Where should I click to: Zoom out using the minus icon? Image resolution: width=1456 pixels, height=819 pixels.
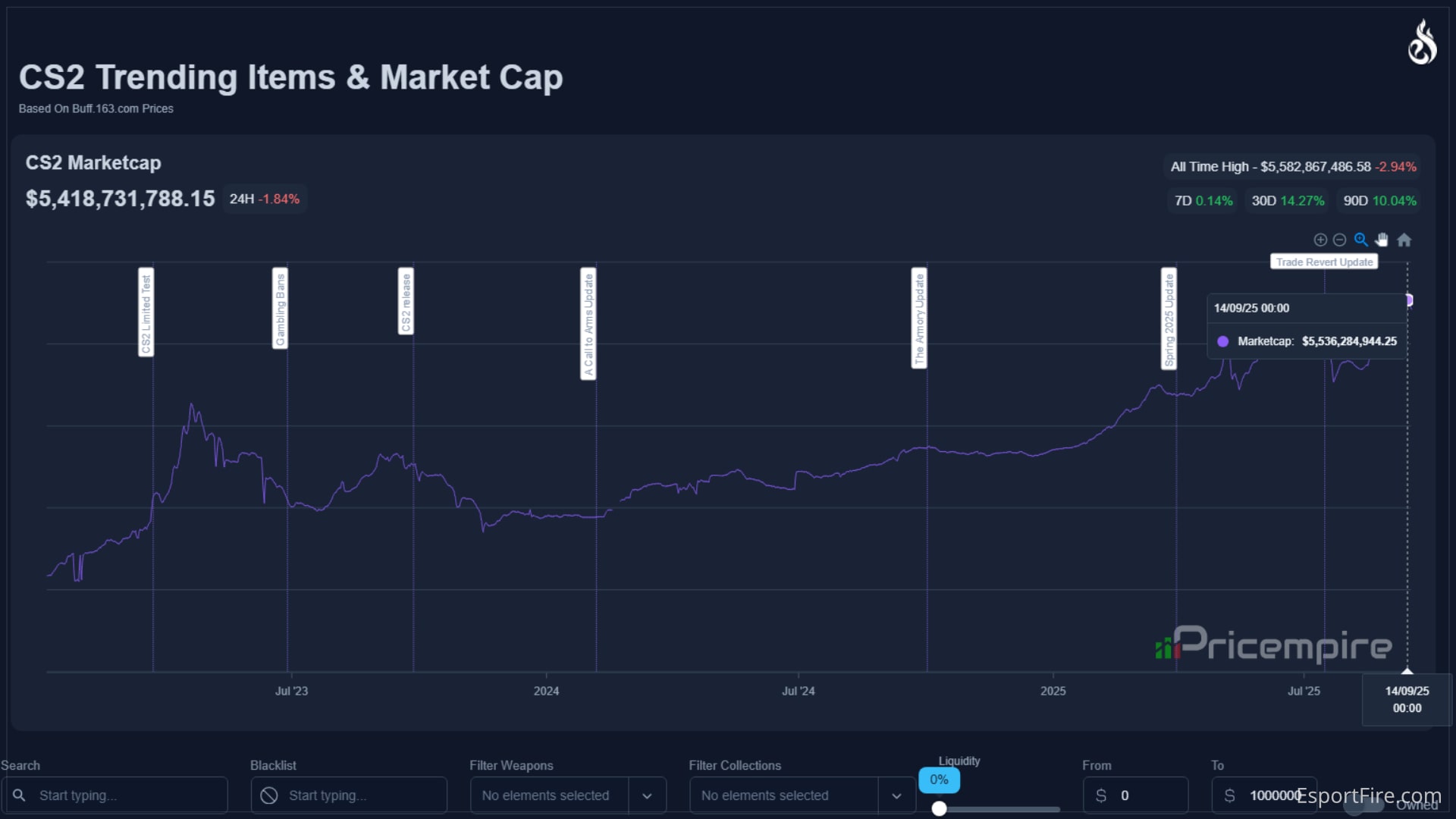pyautogui.click(x=1341, y=240)
